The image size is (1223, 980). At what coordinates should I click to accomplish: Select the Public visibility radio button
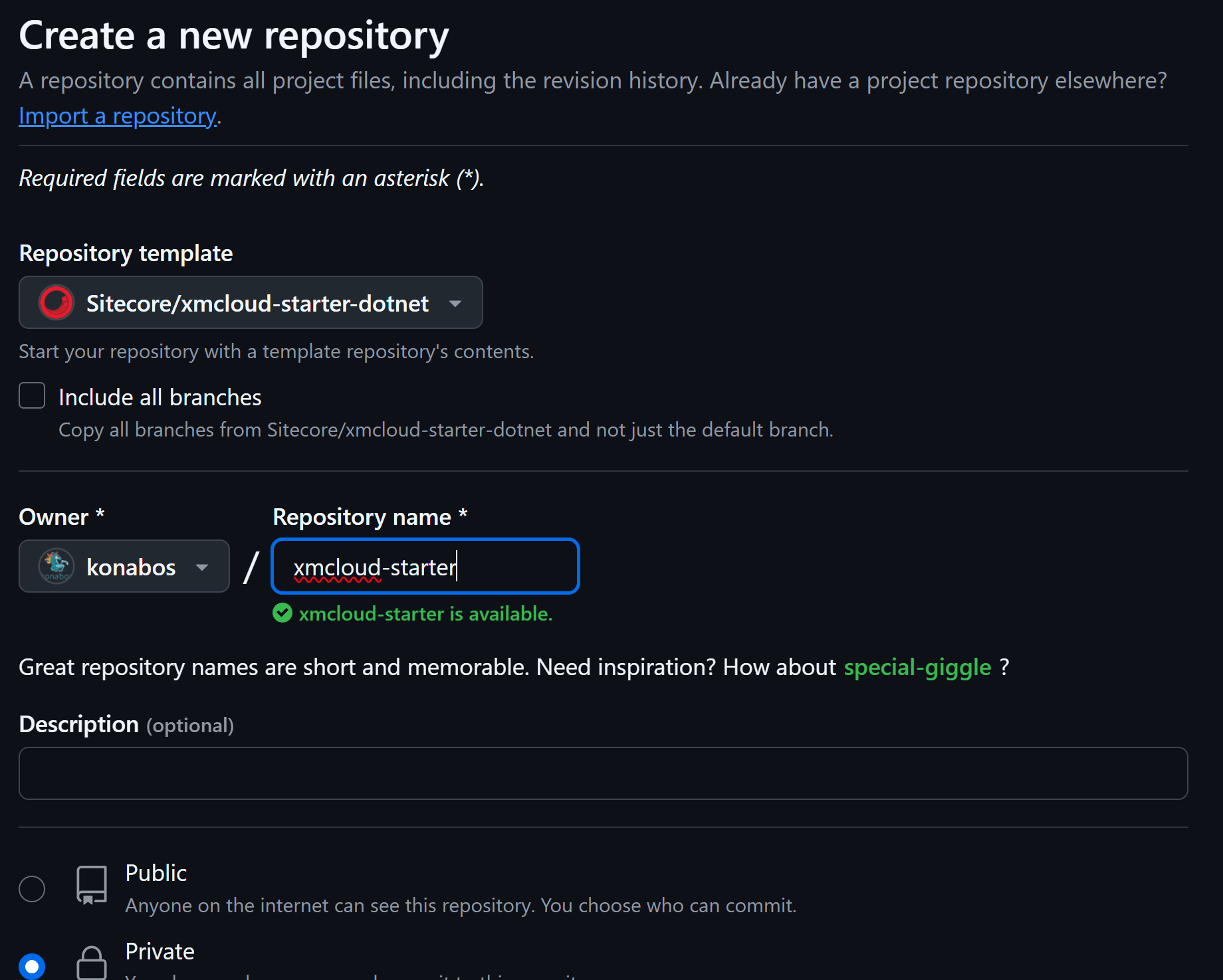point(32,889)
